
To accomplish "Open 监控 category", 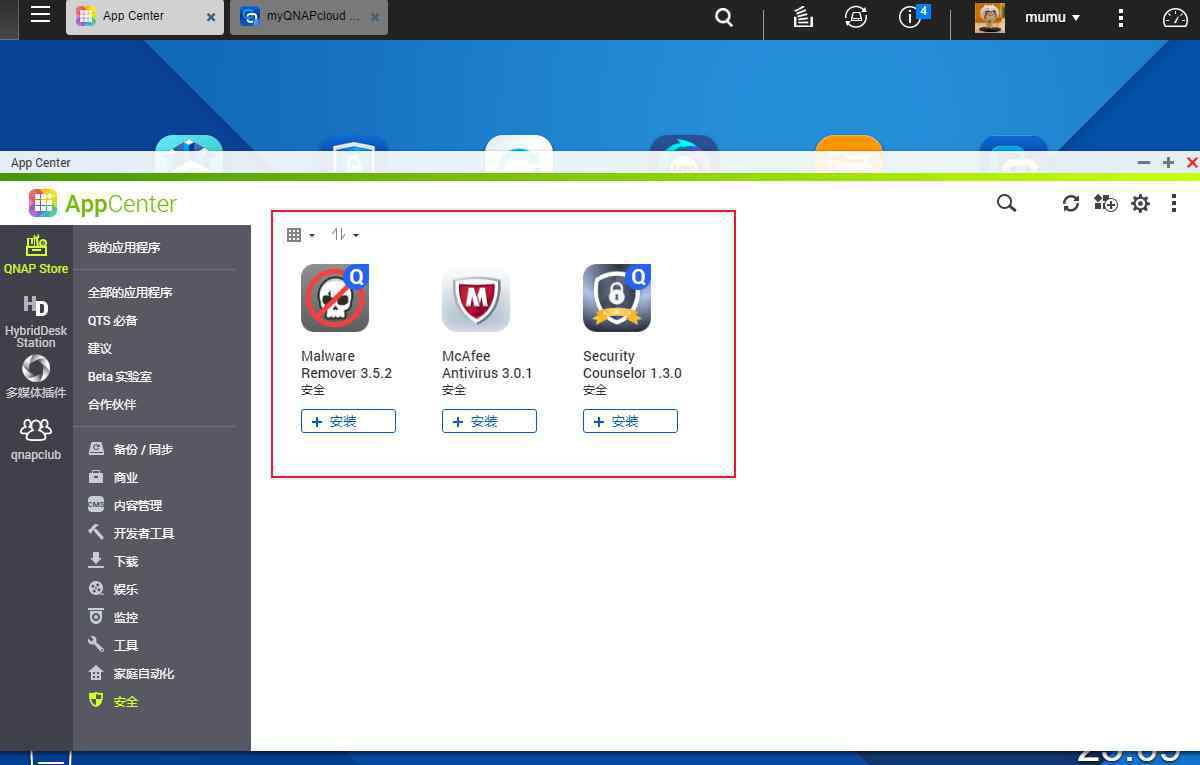I will click(113, 617).
